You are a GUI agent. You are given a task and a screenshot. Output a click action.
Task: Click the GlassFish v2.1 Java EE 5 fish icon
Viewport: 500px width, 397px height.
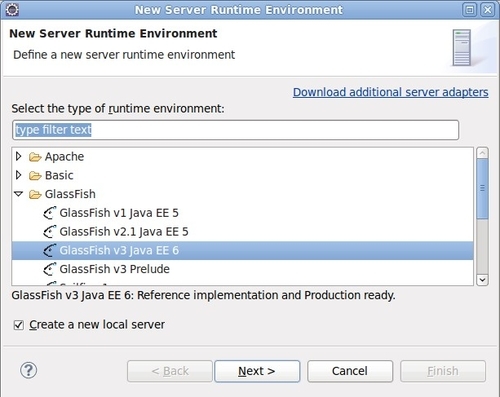[x=50, y=232]
